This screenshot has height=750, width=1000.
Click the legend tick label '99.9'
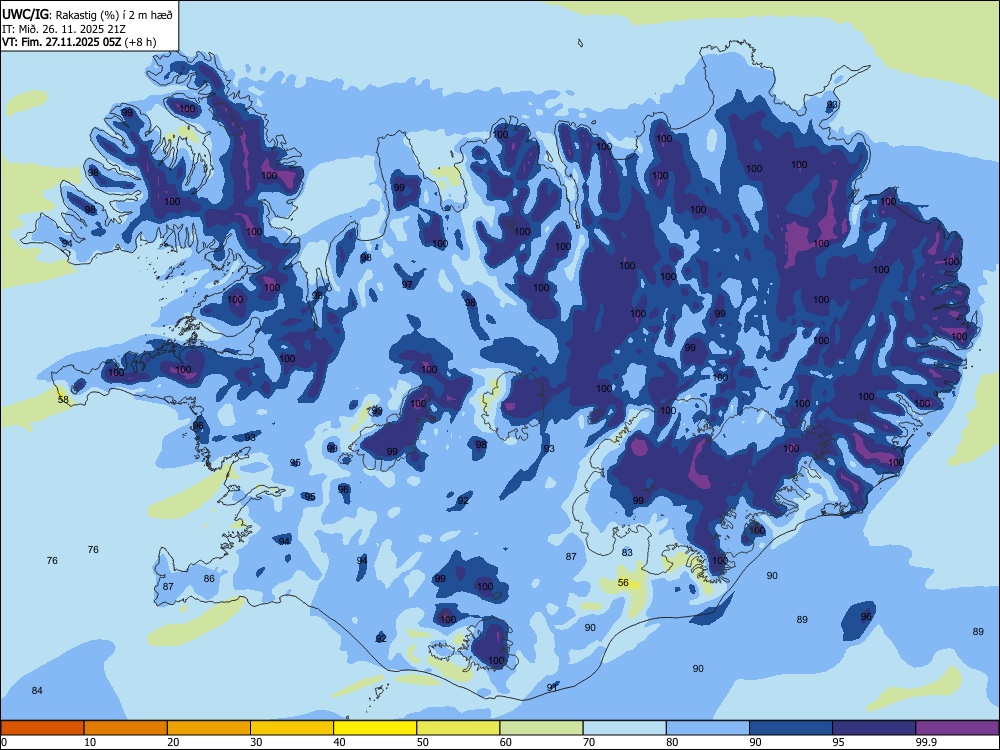point(926,742)
